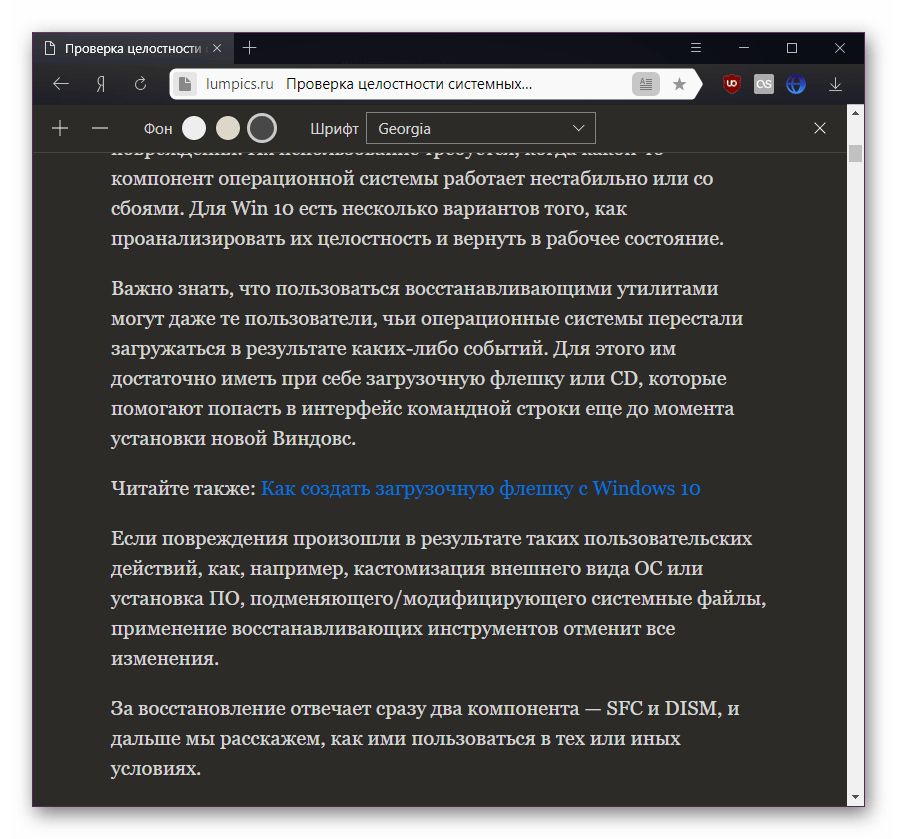897x839 pixels.
Task: Open Yandex home page button
Action: [101, 85]
